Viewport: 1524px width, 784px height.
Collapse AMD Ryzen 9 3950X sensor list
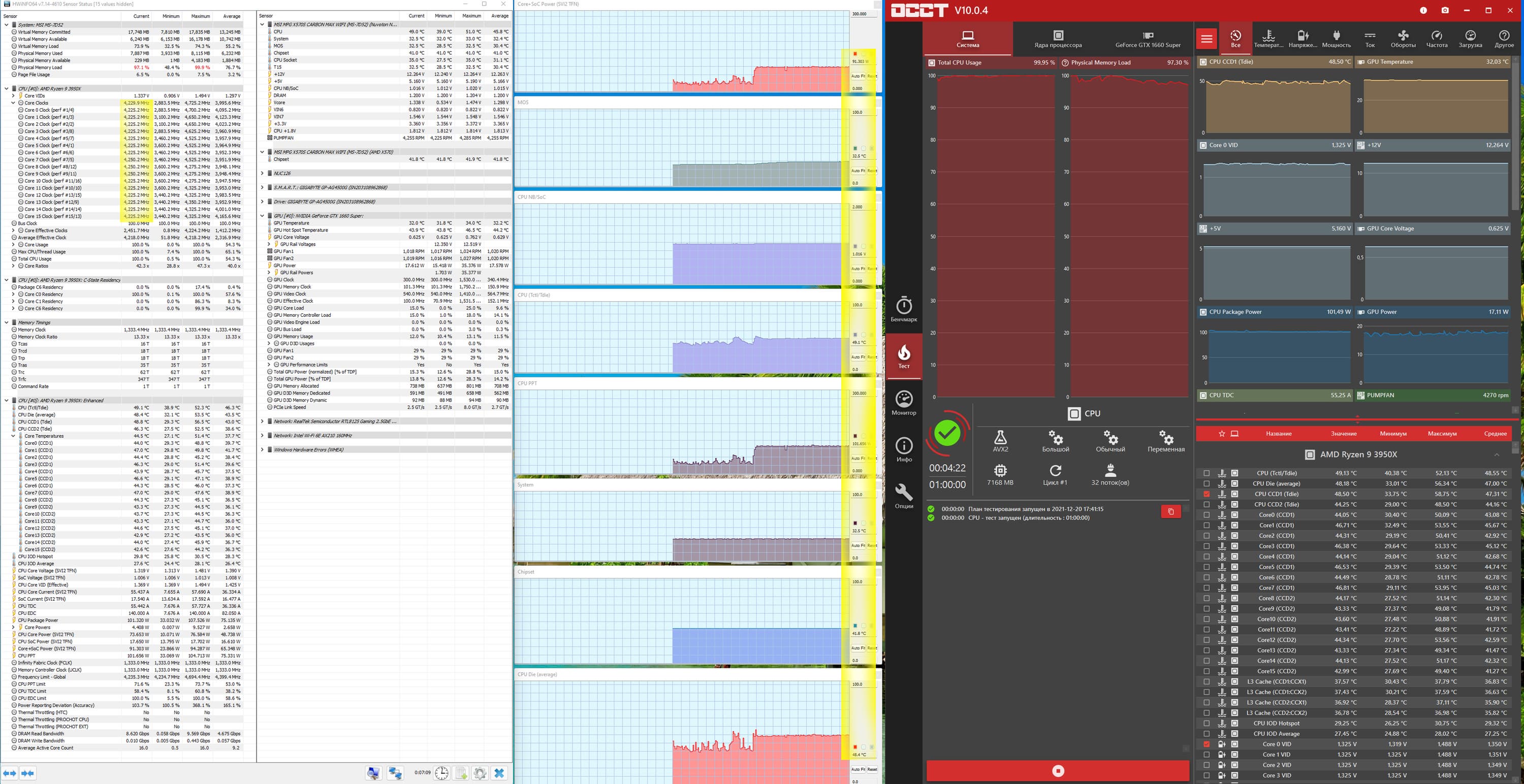coord(1496,454)
